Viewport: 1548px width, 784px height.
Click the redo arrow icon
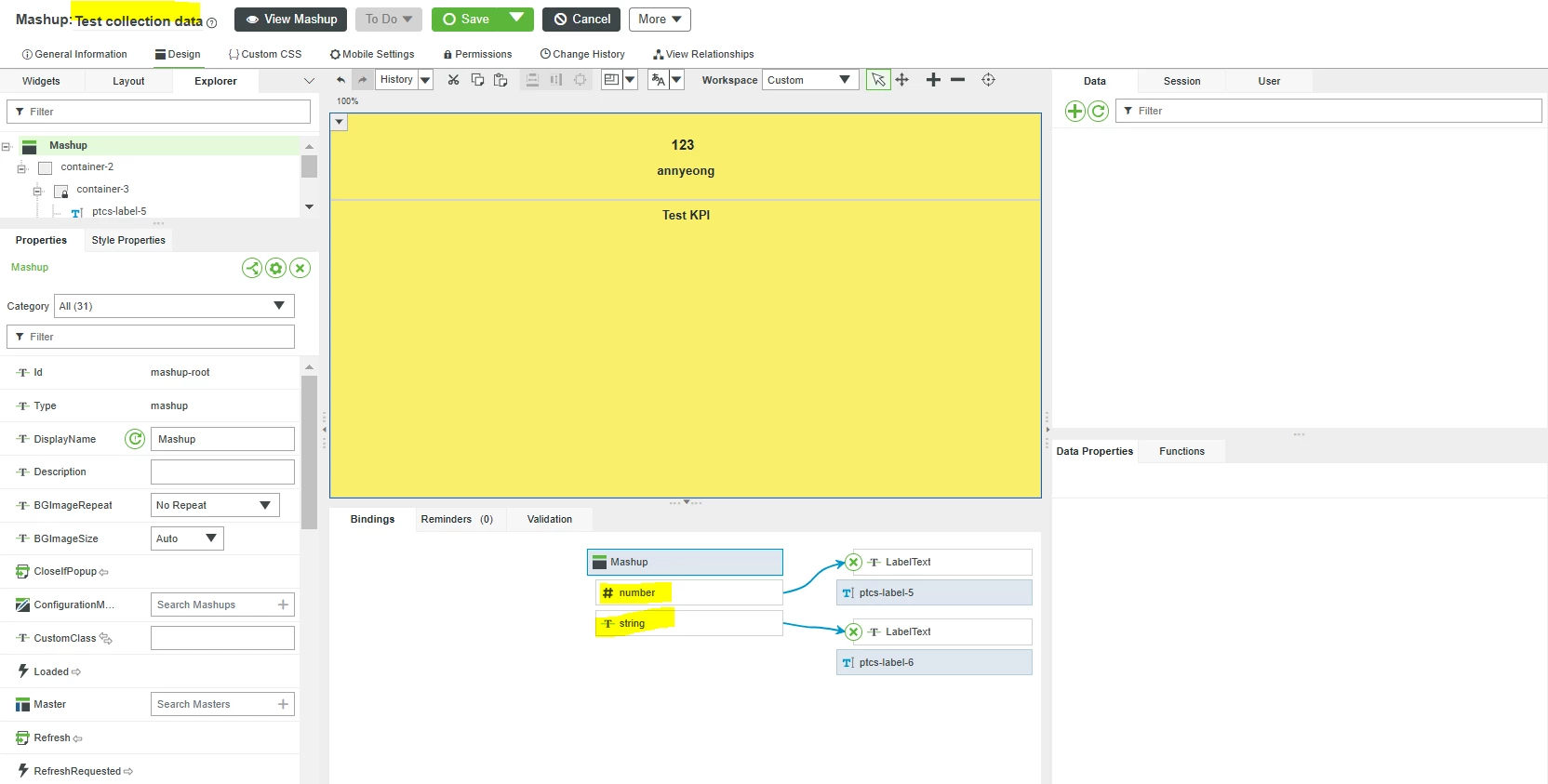click(x=363, y=80)
